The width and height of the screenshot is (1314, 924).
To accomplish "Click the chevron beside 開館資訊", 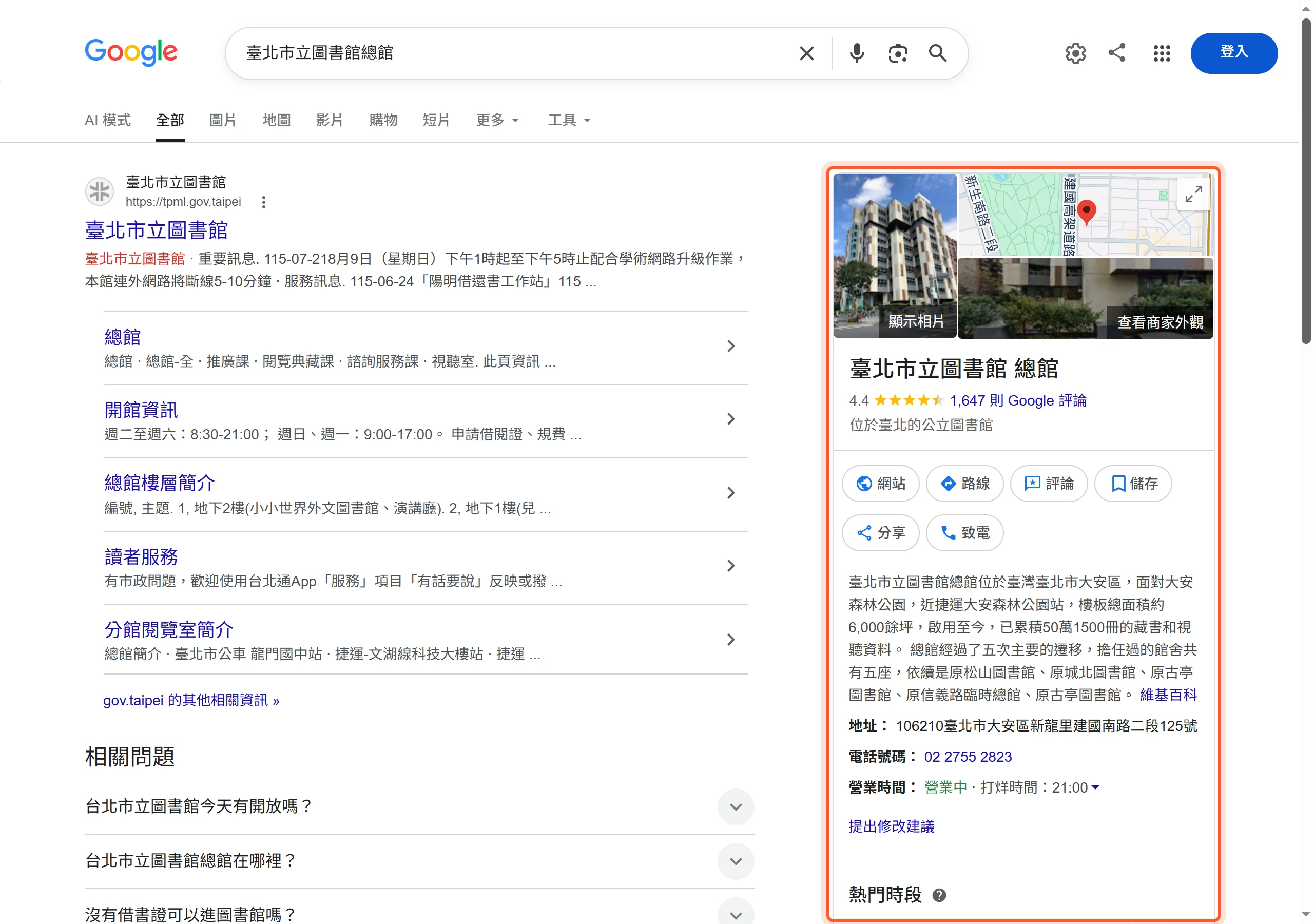I will pos(731,419).
